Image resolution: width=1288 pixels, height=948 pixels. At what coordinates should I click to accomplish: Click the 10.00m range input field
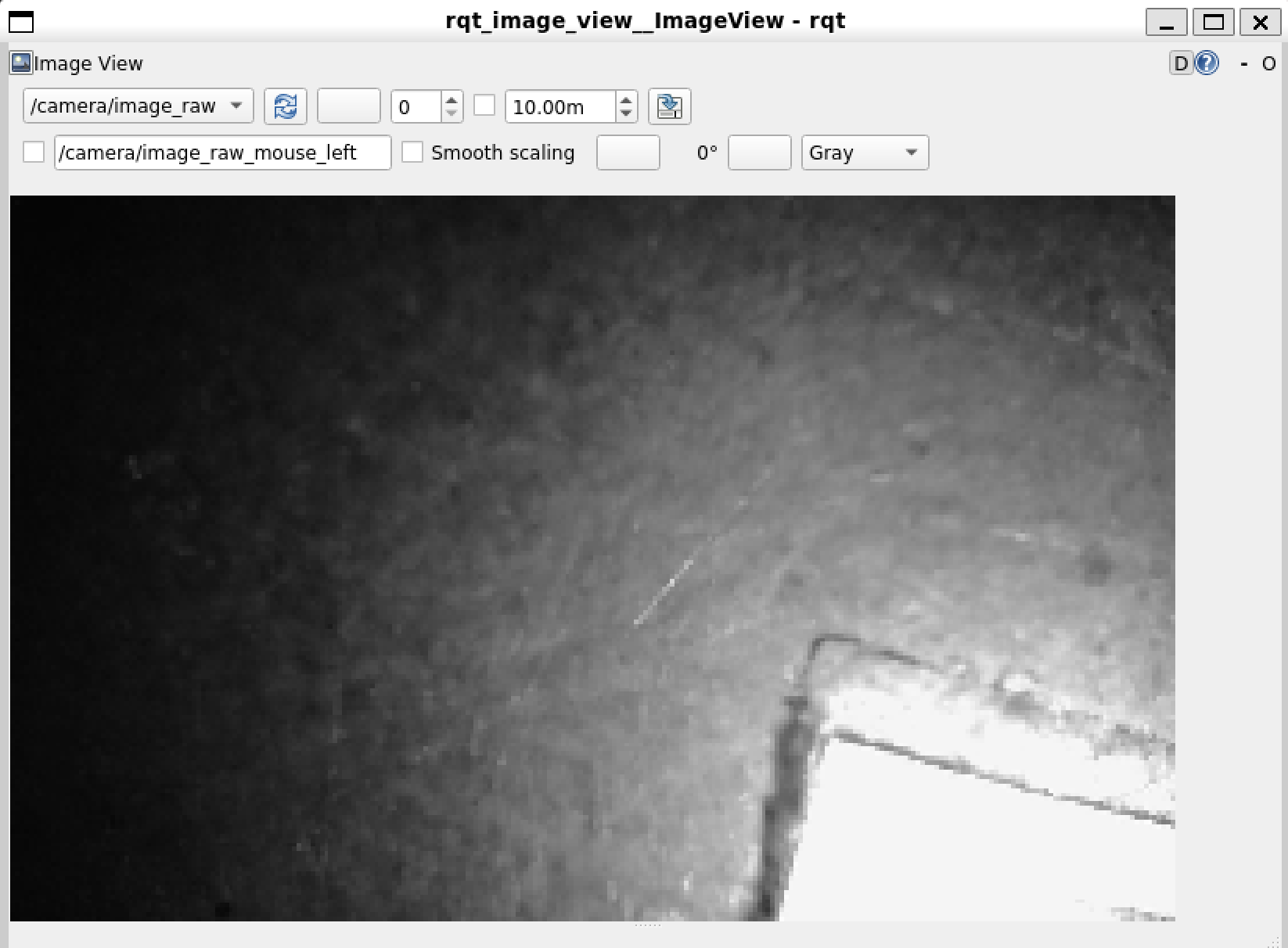(561, 106)
